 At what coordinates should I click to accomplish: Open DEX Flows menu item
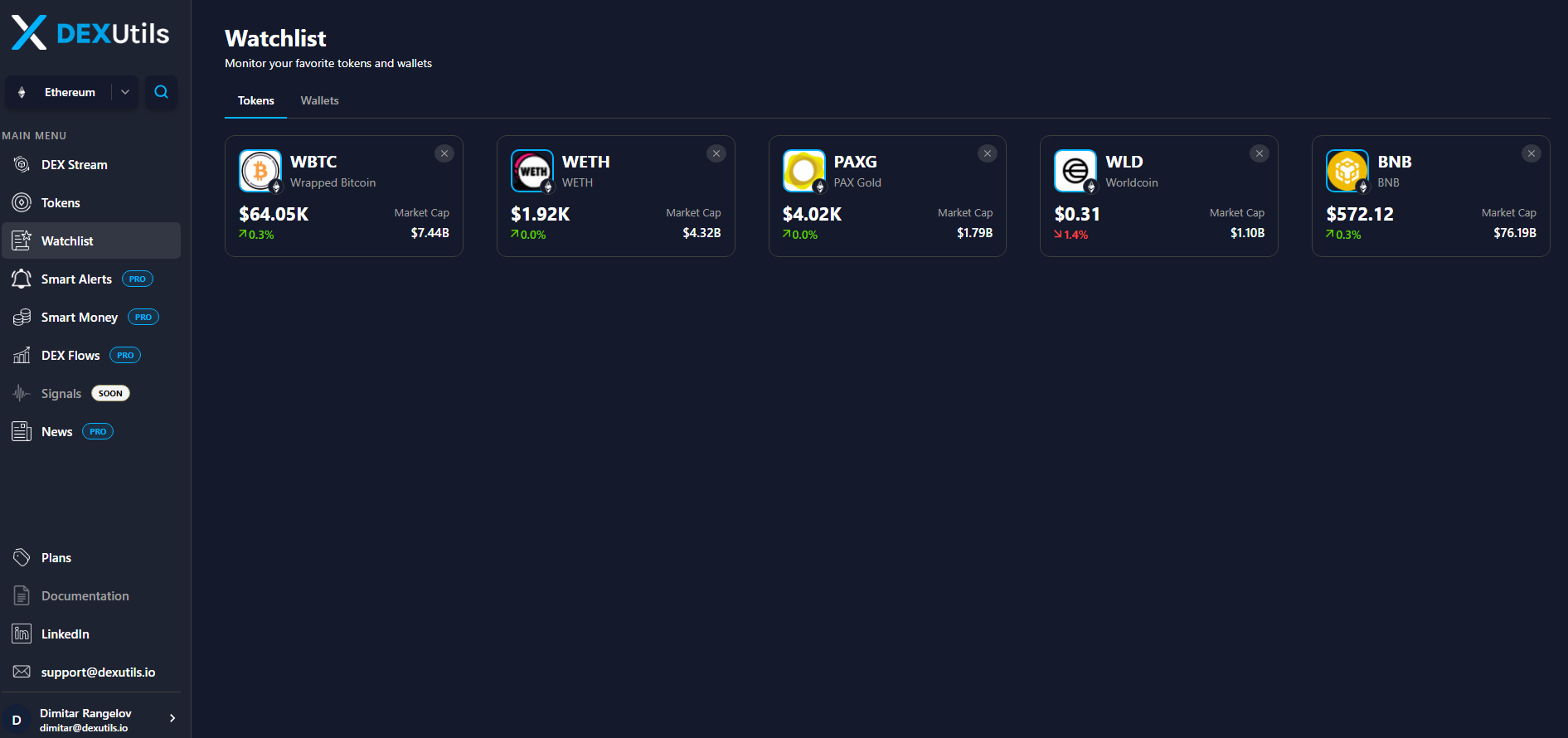[x=91, y=355]
